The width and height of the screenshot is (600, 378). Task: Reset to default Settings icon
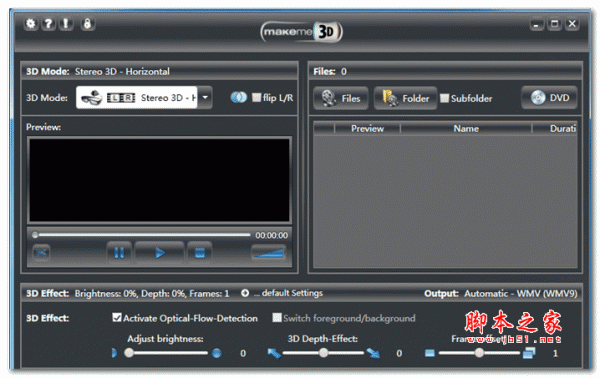click(245, 293)
